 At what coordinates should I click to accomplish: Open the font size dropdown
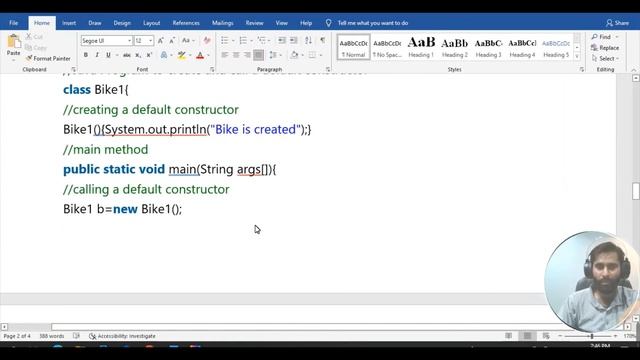click(151, 41)
